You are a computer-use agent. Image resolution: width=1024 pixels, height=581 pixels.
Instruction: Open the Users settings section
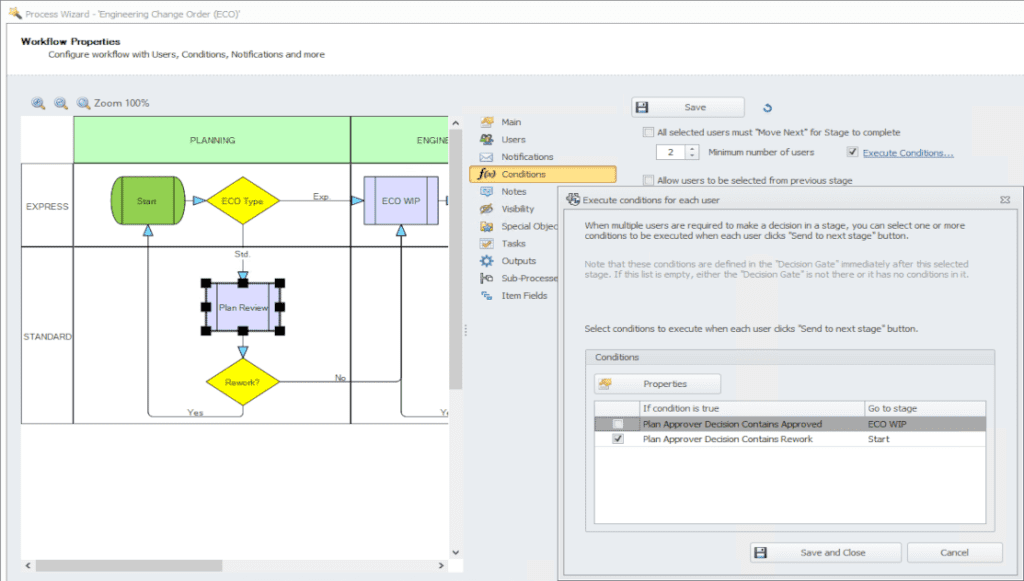513,139
